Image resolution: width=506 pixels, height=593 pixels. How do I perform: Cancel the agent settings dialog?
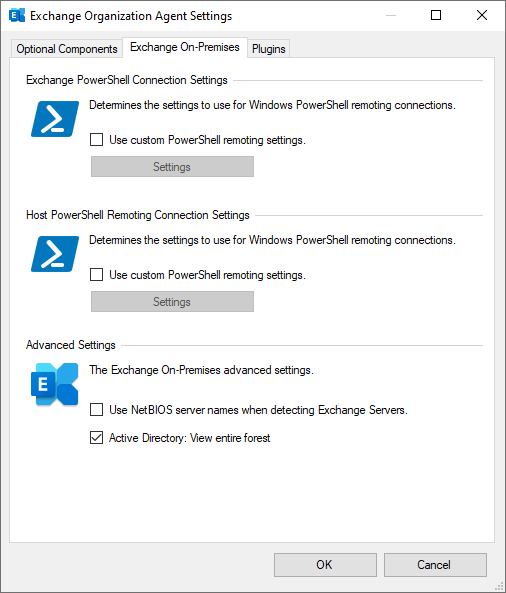pyautogui.click(x=435, y=565)
